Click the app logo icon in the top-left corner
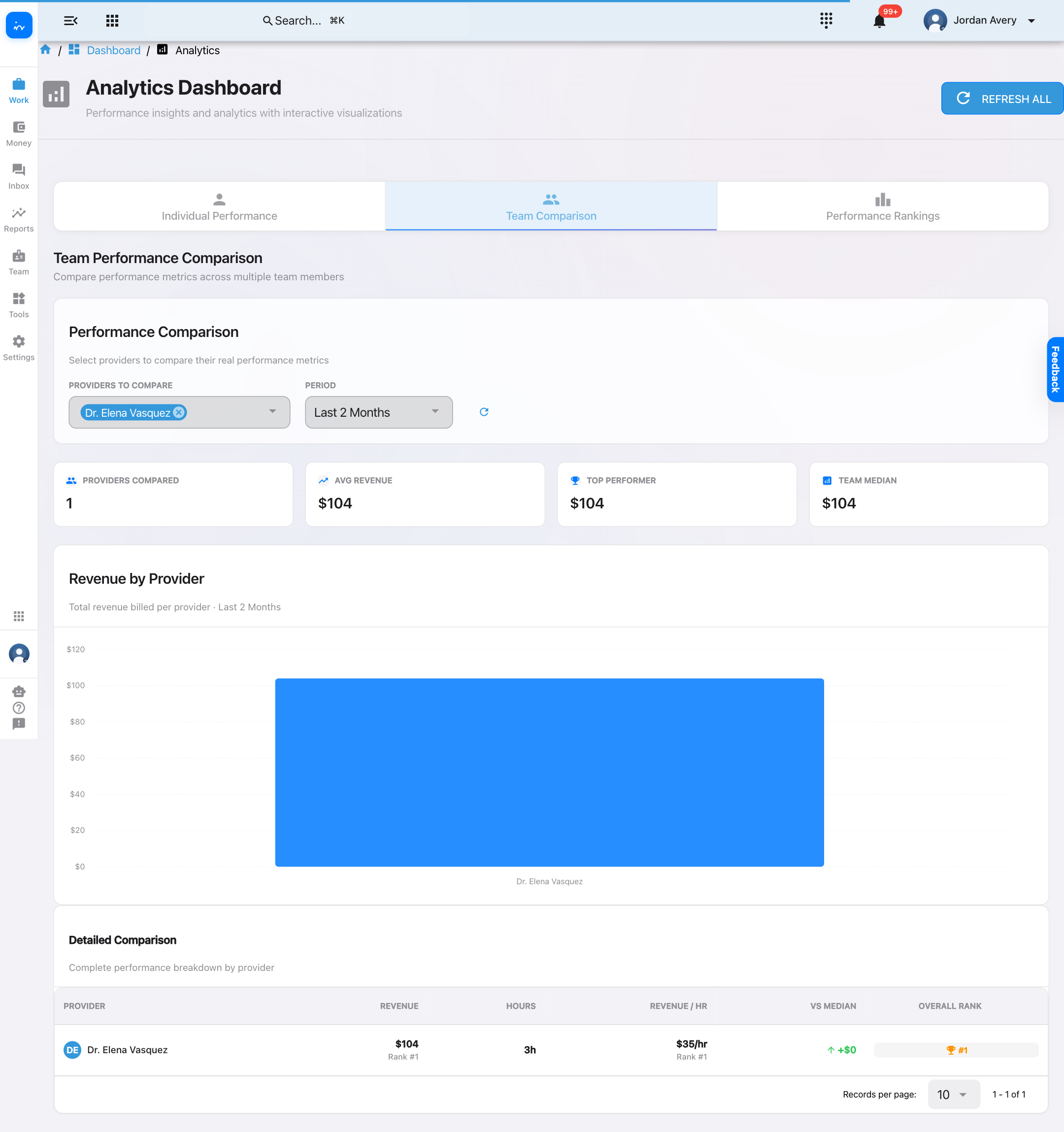 (19, 25)
